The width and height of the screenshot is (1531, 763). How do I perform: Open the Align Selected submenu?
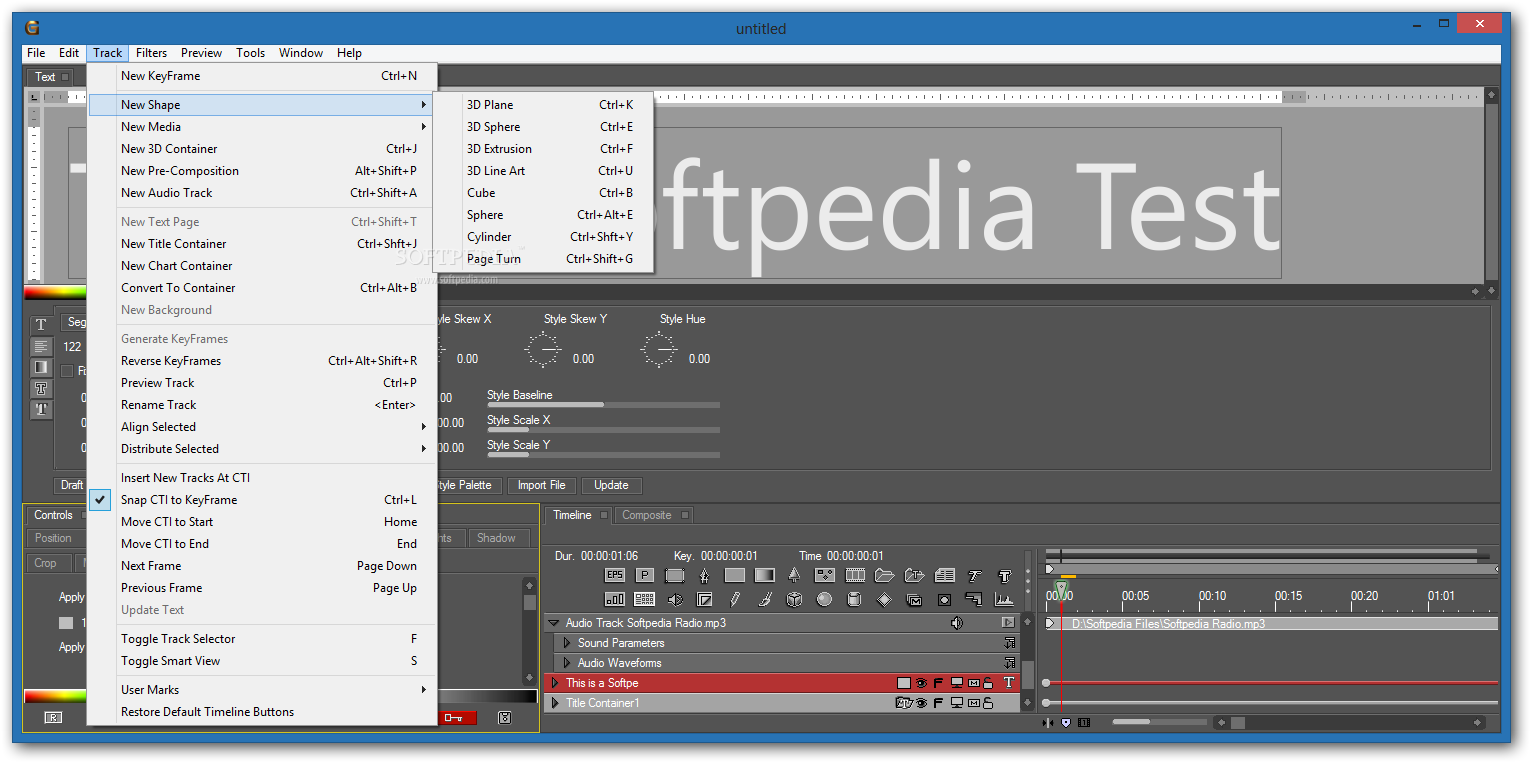click(262, 427)
